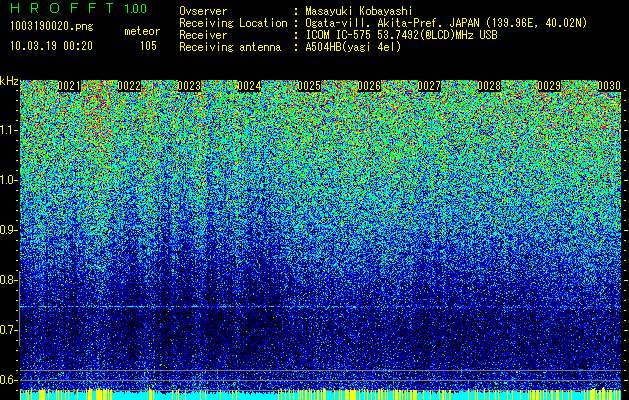Click the meteor count 105

click(148, 46)
